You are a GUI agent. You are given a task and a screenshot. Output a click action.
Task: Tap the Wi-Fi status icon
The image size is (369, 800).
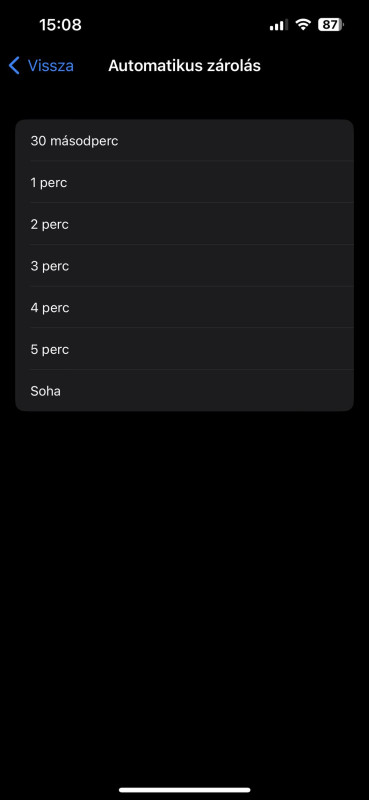(x=303, y=24)
